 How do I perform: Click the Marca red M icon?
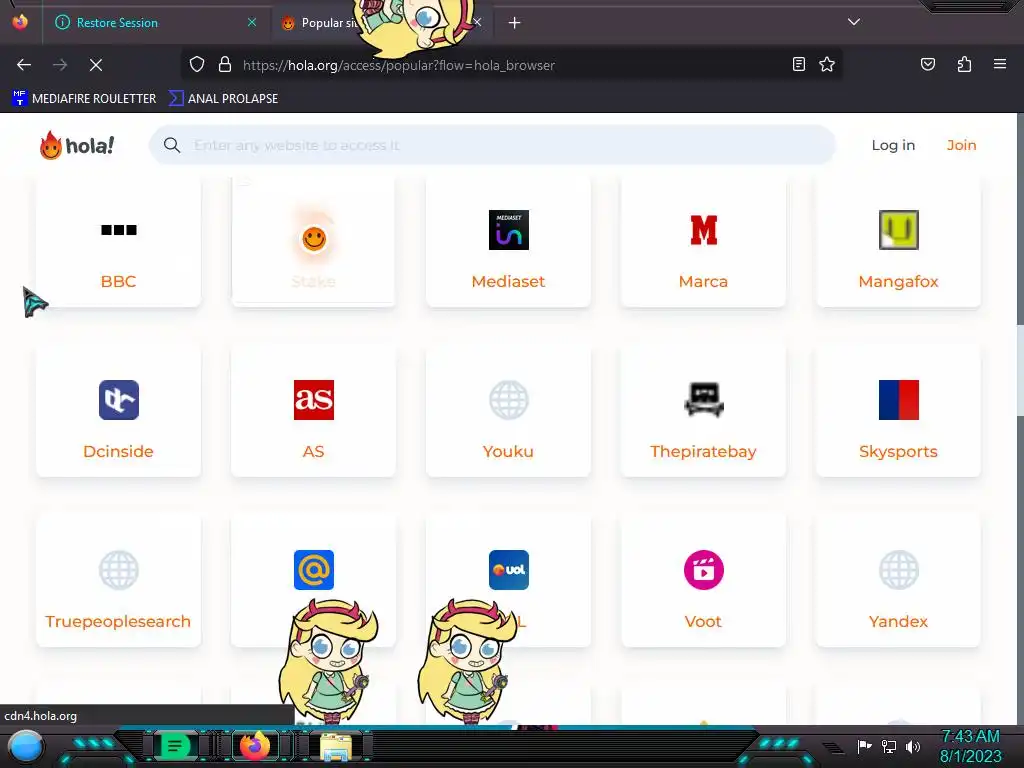click(703, 230)
